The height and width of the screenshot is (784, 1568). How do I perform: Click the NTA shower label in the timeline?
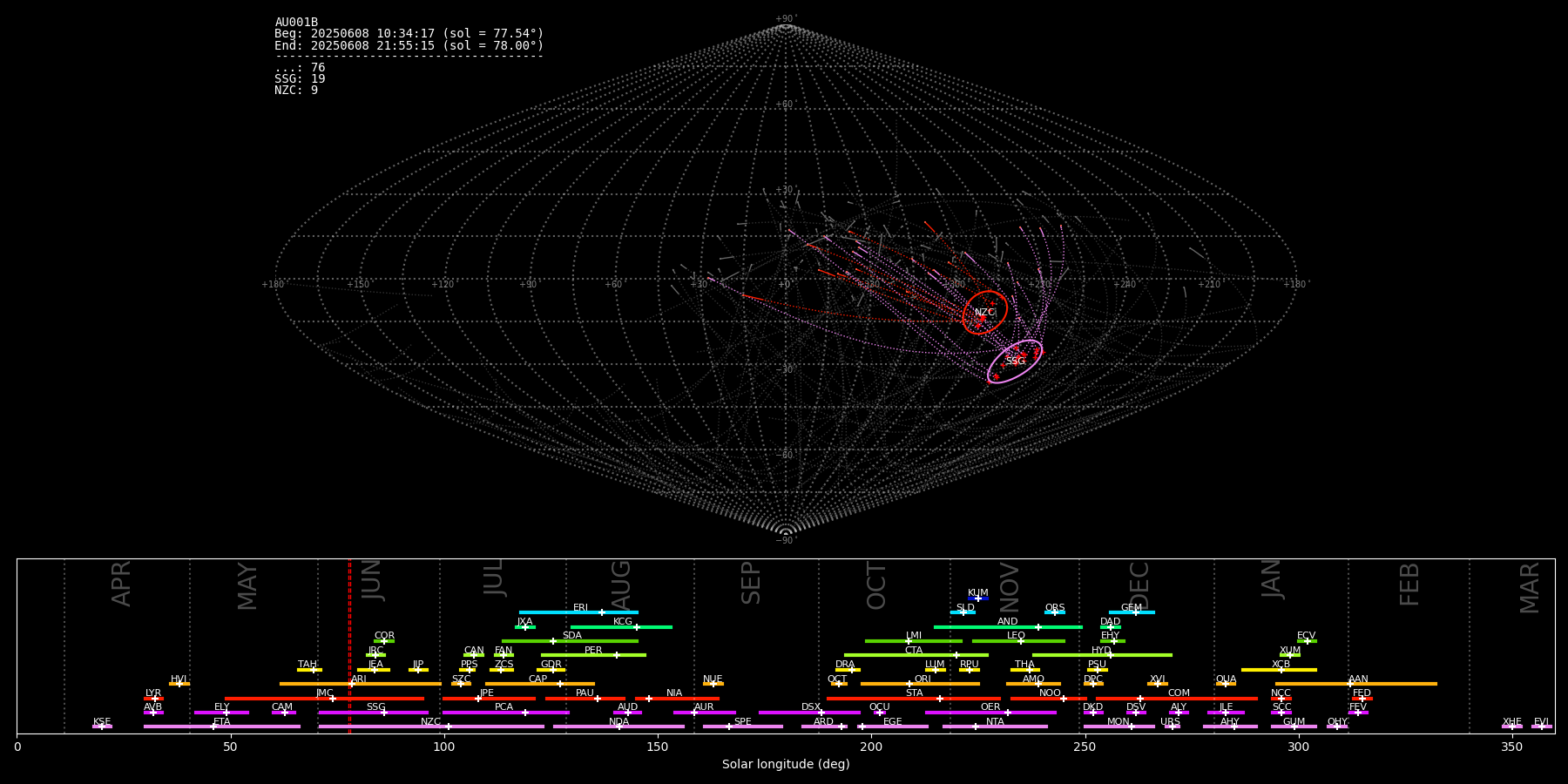pyautogui.click(x=995, y=722)
